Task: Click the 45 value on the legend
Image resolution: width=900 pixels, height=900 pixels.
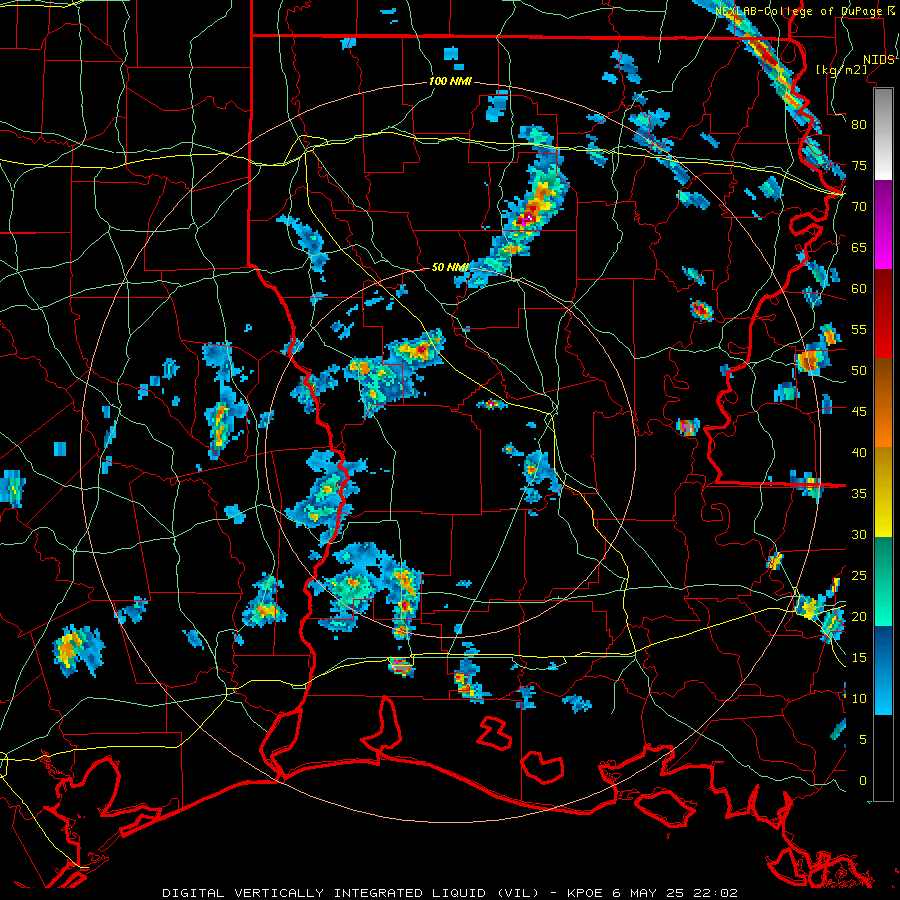Action: pos(859,412)
